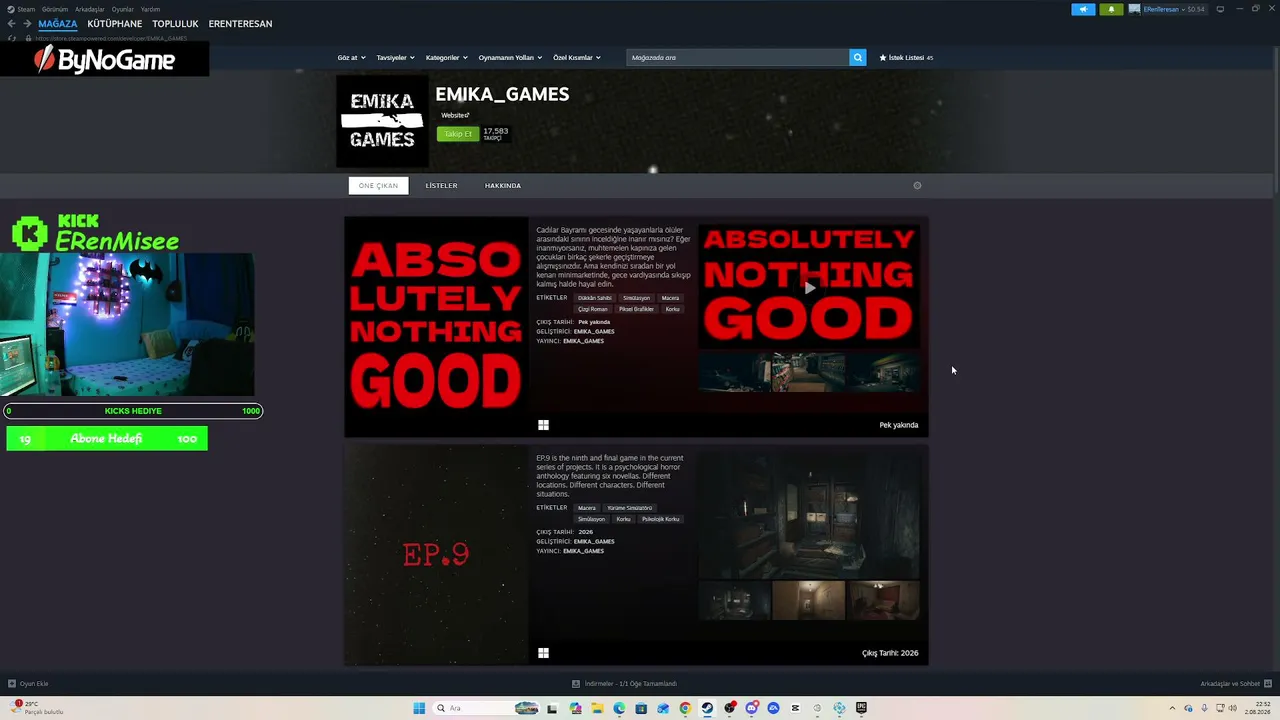1280x720 pixels.
Task: Go to the MAĞAZA section
Action: pos(58,24)
